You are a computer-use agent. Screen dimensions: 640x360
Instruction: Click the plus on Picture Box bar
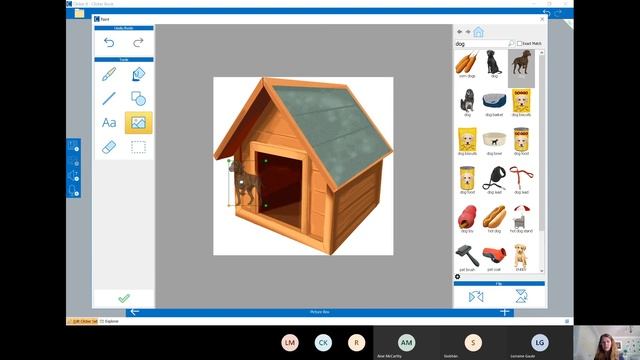(504, 312)
